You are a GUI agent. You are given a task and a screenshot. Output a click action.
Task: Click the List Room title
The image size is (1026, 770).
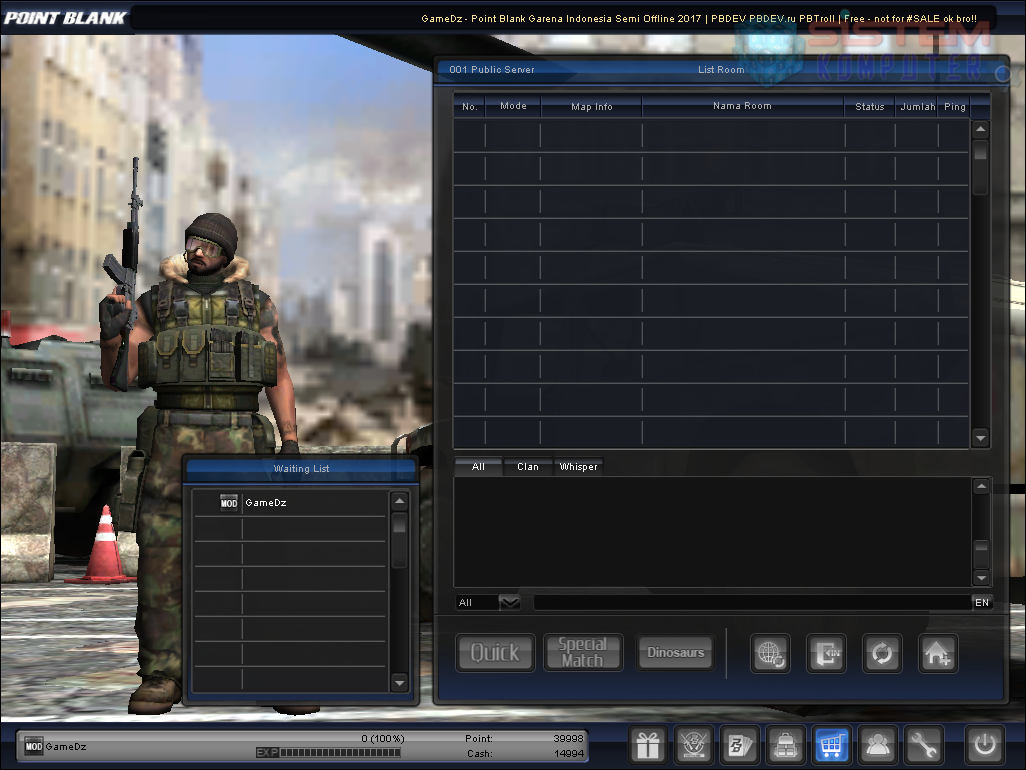point(721,69)
